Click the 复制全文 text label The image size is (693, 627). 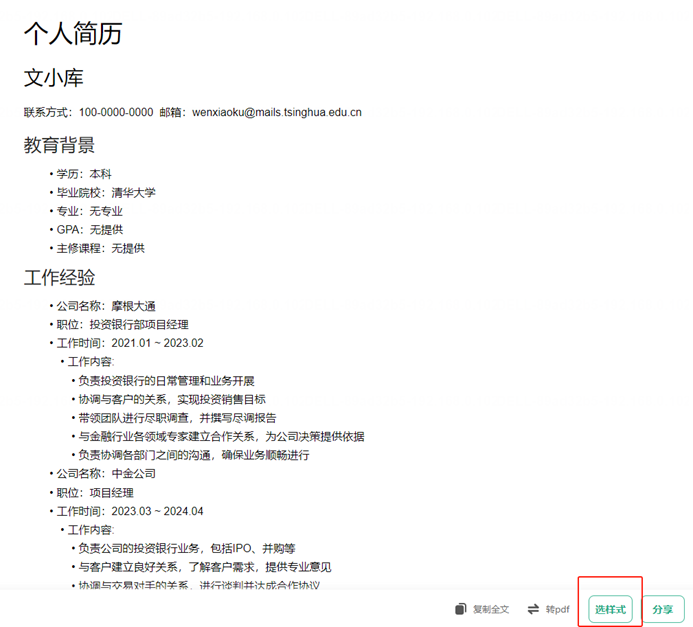[x=491, y=609]
